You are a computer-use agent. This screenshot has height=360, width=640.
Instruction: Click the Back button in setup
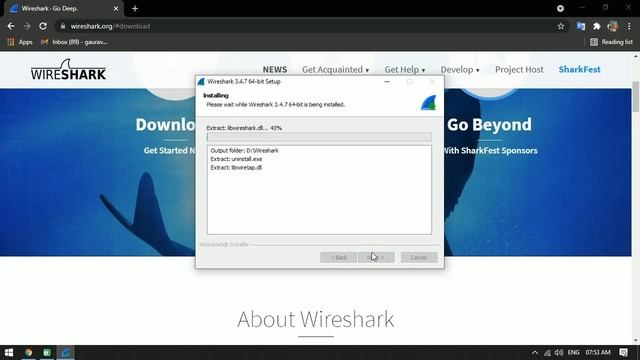click(338, 257)
